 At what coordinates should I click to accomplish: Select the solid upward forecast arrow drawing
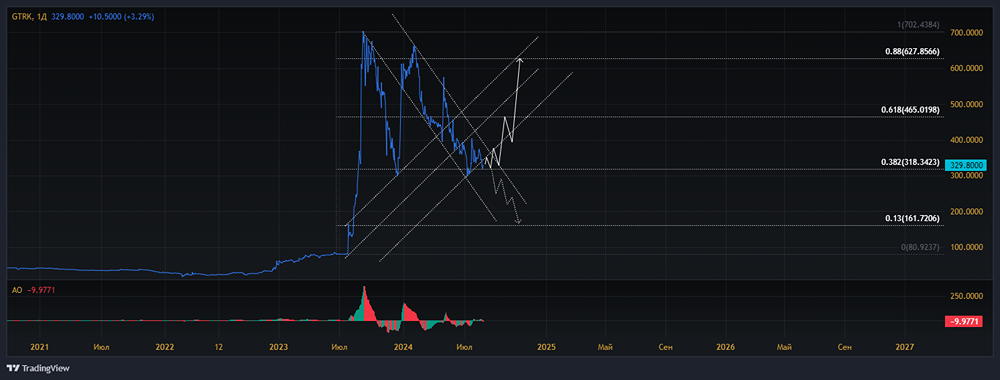(515, 99)
